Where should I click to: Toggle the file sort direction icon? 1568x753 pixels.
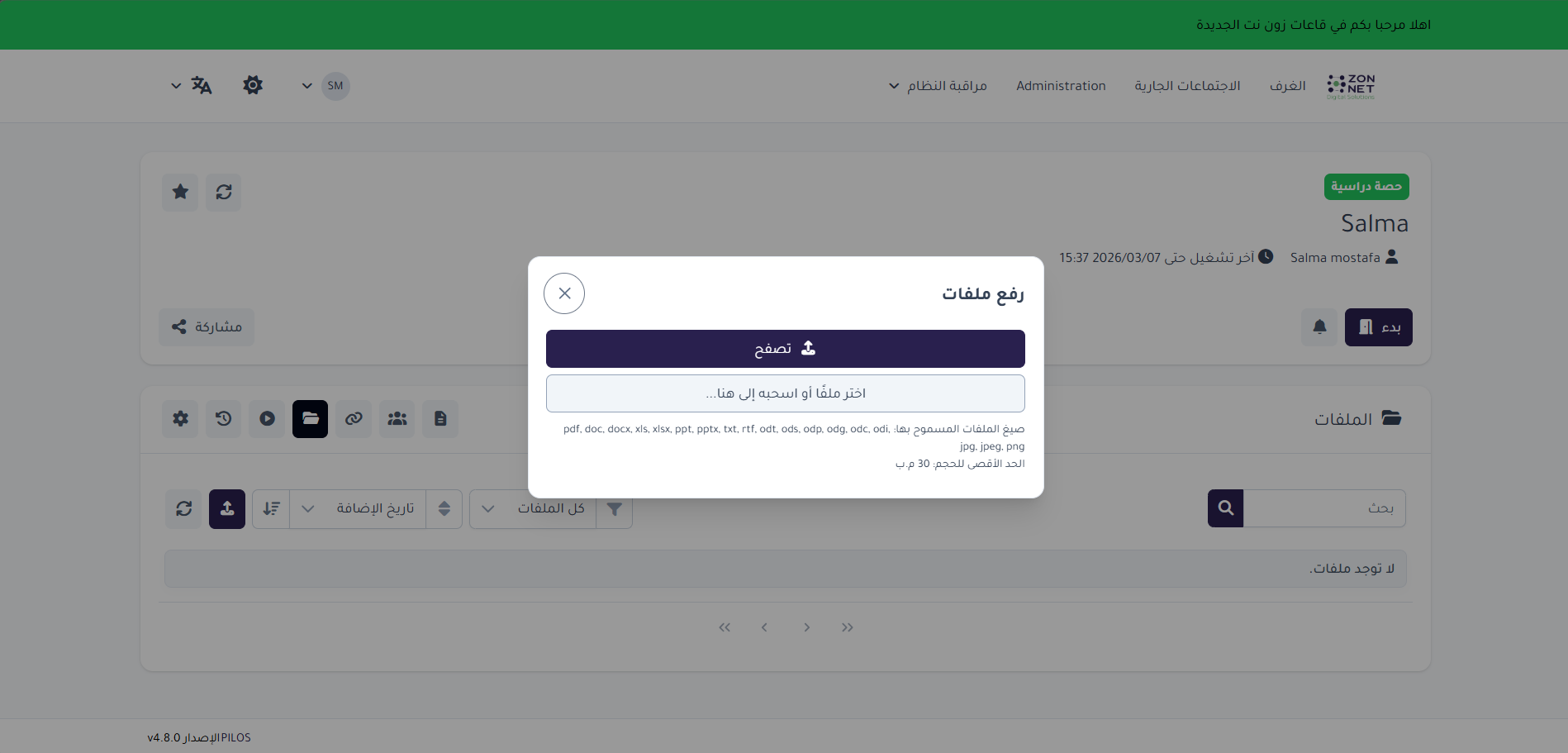coord(271,508)
